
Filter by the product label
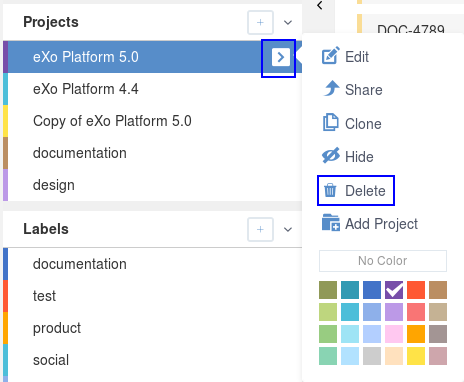152,328
